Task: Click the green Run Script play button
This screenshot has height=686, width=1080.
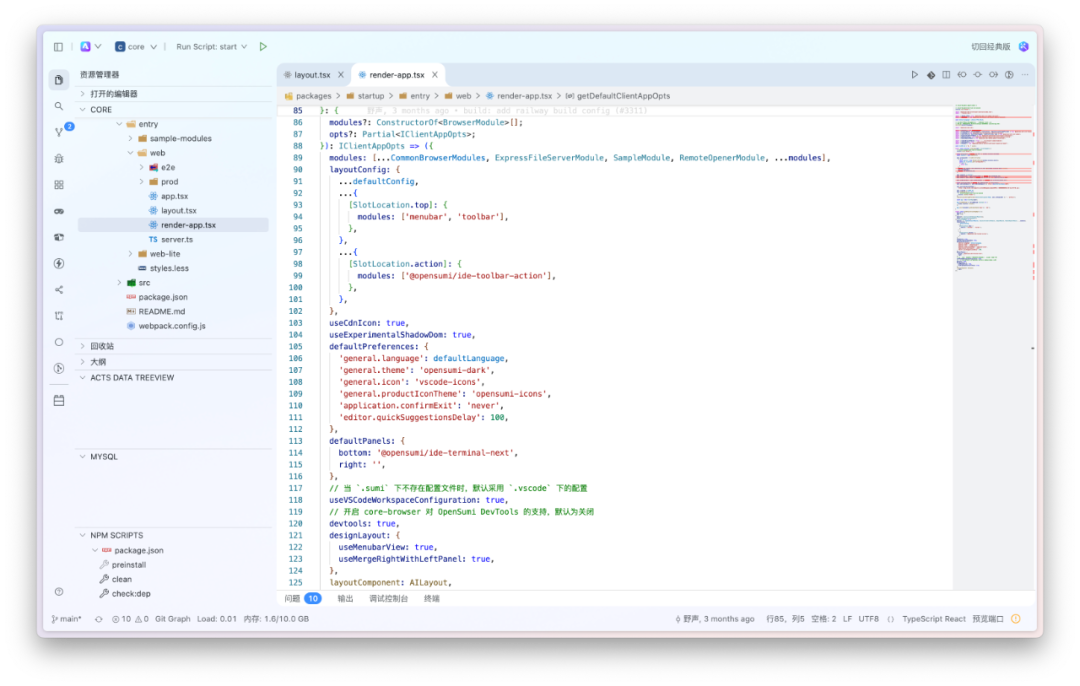Action: (263, 47)
